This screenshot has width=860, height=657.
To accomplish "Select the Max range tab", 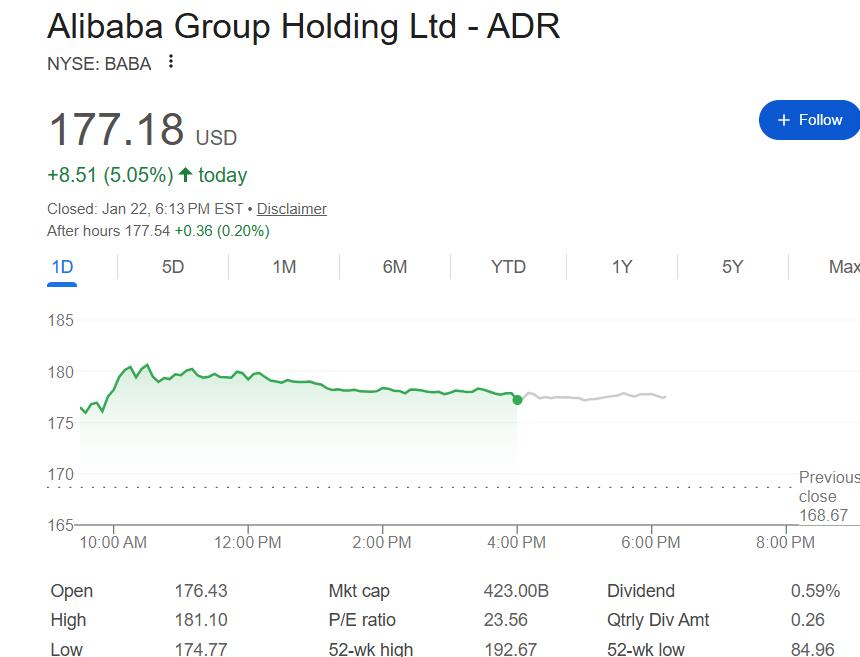I will pos(844,267).
